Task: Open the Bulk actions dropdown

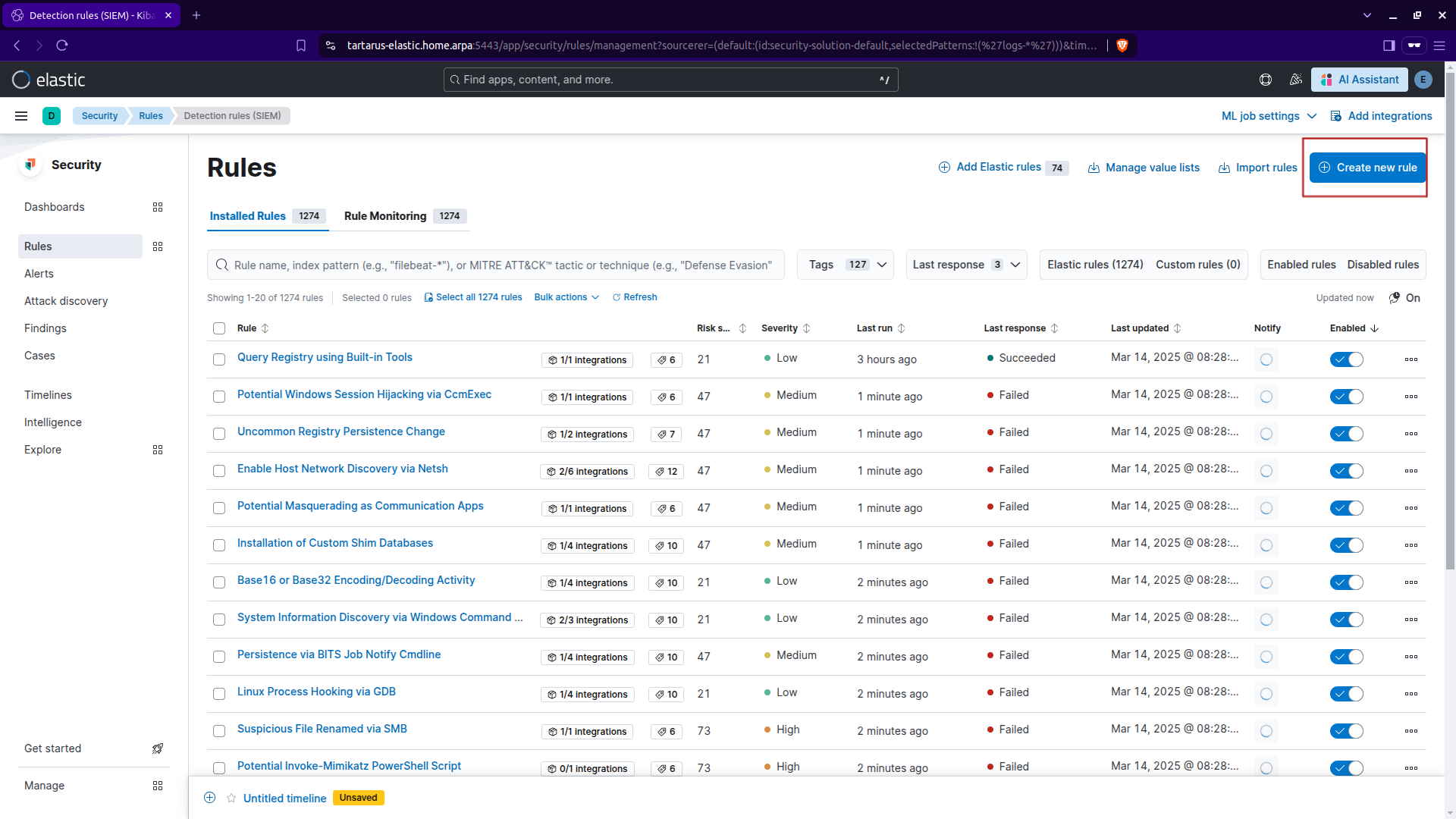Action: click(566, 297)
